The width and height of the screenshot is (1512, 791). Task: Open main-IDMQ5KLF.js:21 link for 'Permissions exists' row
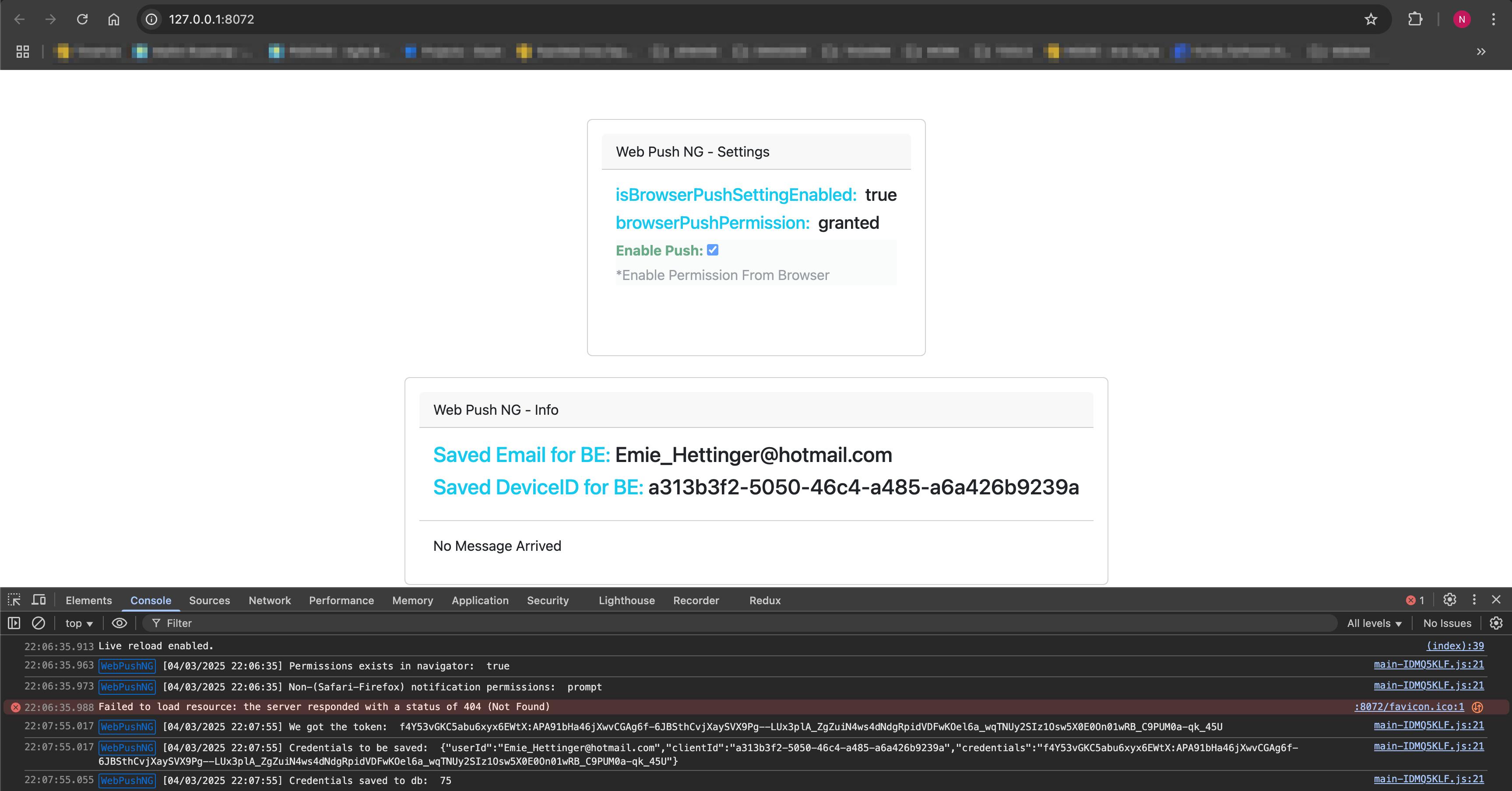(1429, 664)
